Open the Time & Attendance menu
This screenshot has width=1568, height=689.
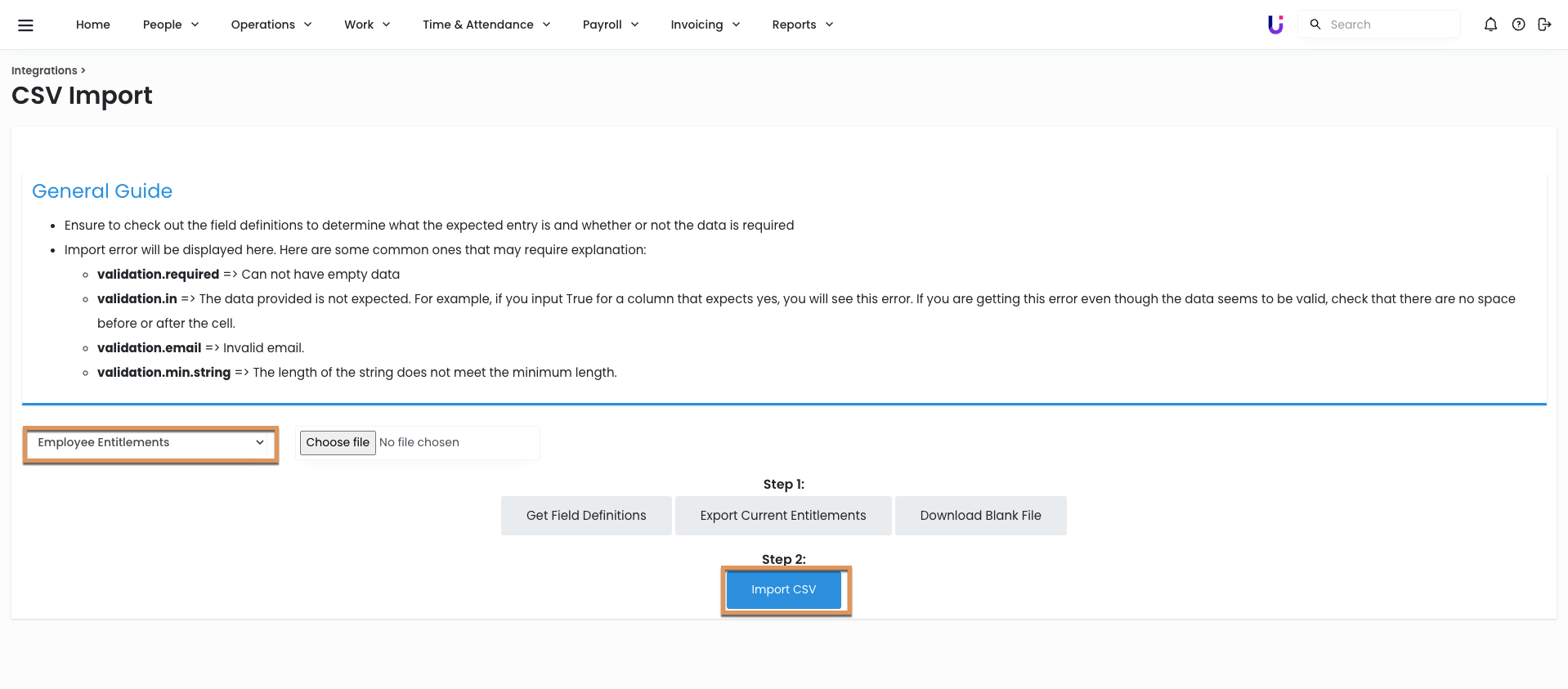coord(486,25)
